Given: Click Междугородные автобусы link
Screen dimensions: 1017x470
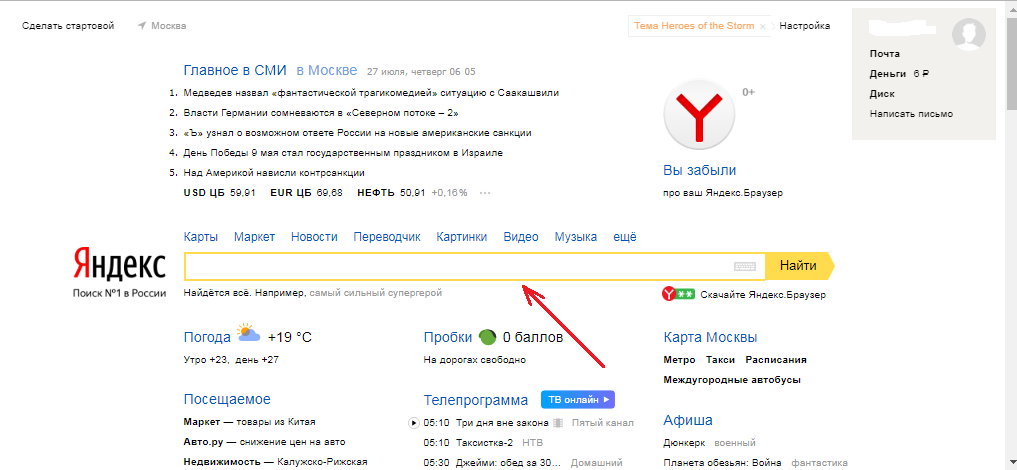Looking at the screenshot, I should [732, 380].
